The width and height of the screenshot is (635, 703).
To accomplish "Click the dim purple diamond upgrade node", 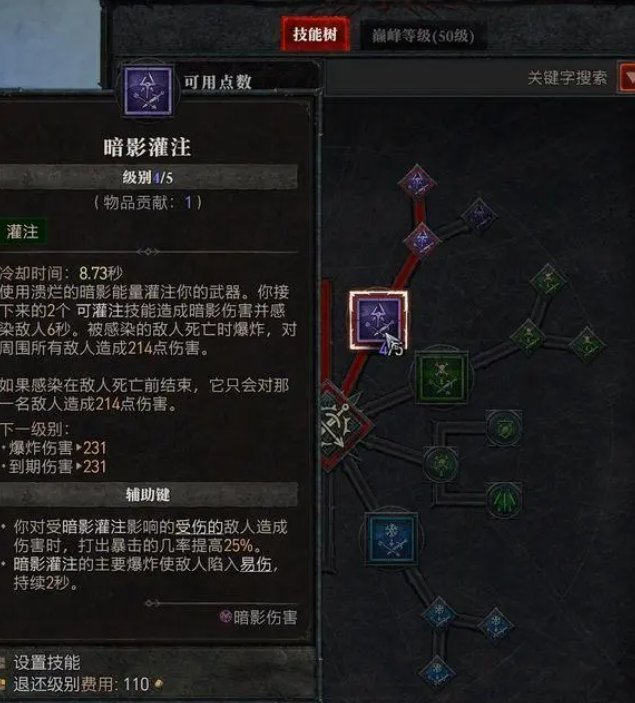I will (x=478, y=216).
